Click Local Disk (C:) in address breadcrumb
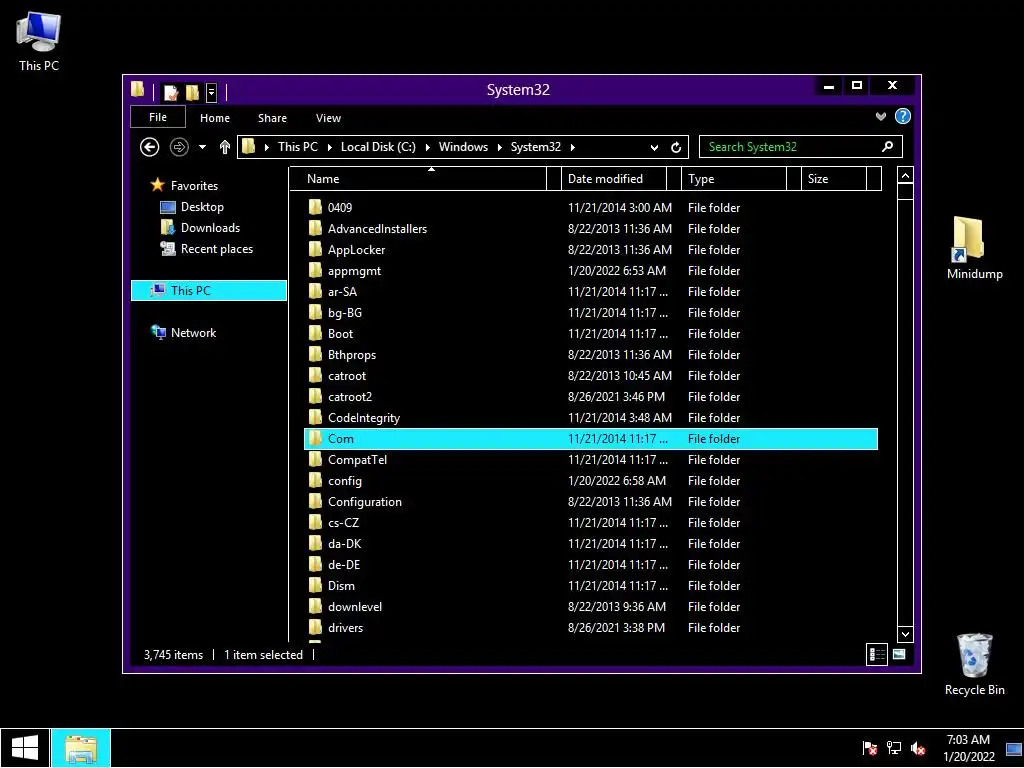The height and width of the screenshot is (768, 1024). click(378, 147)
